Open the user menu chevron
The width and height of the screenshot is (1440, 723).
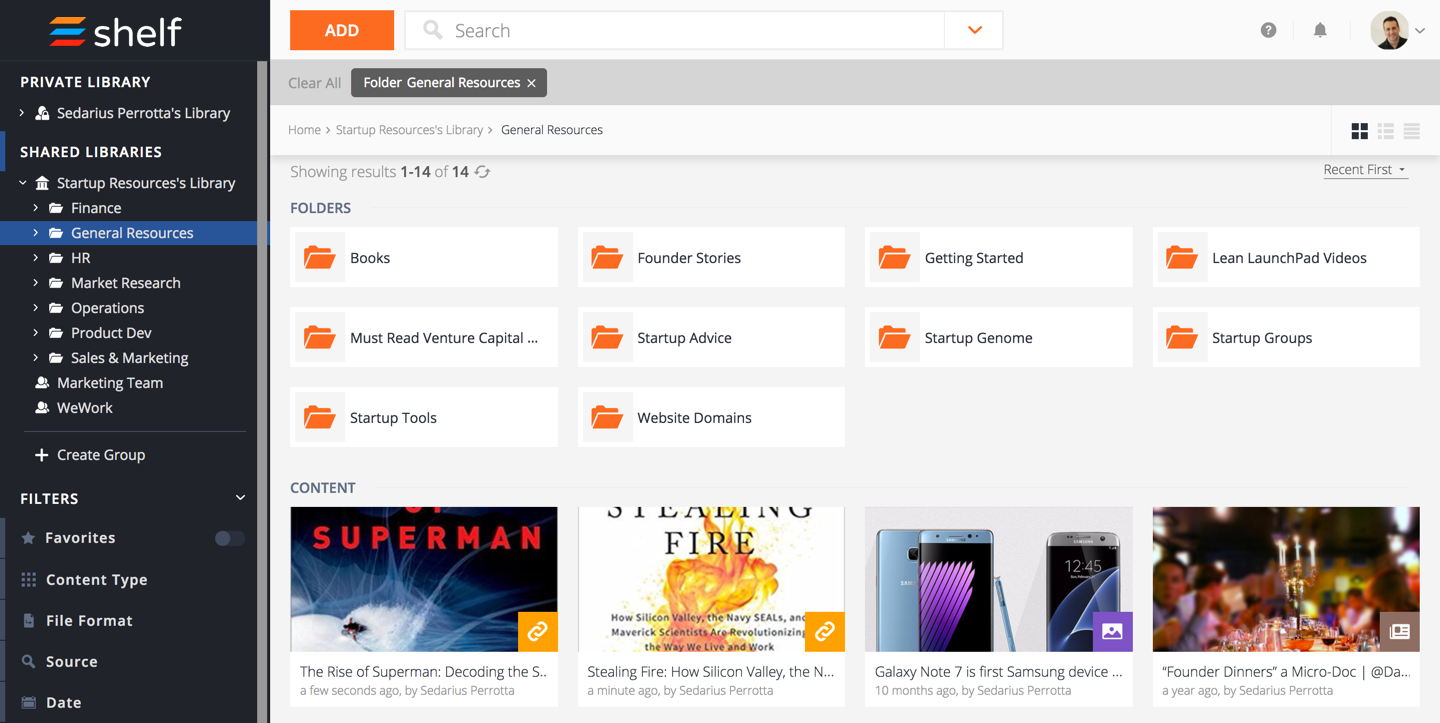pyautogui.click(x=1420, y=31)
